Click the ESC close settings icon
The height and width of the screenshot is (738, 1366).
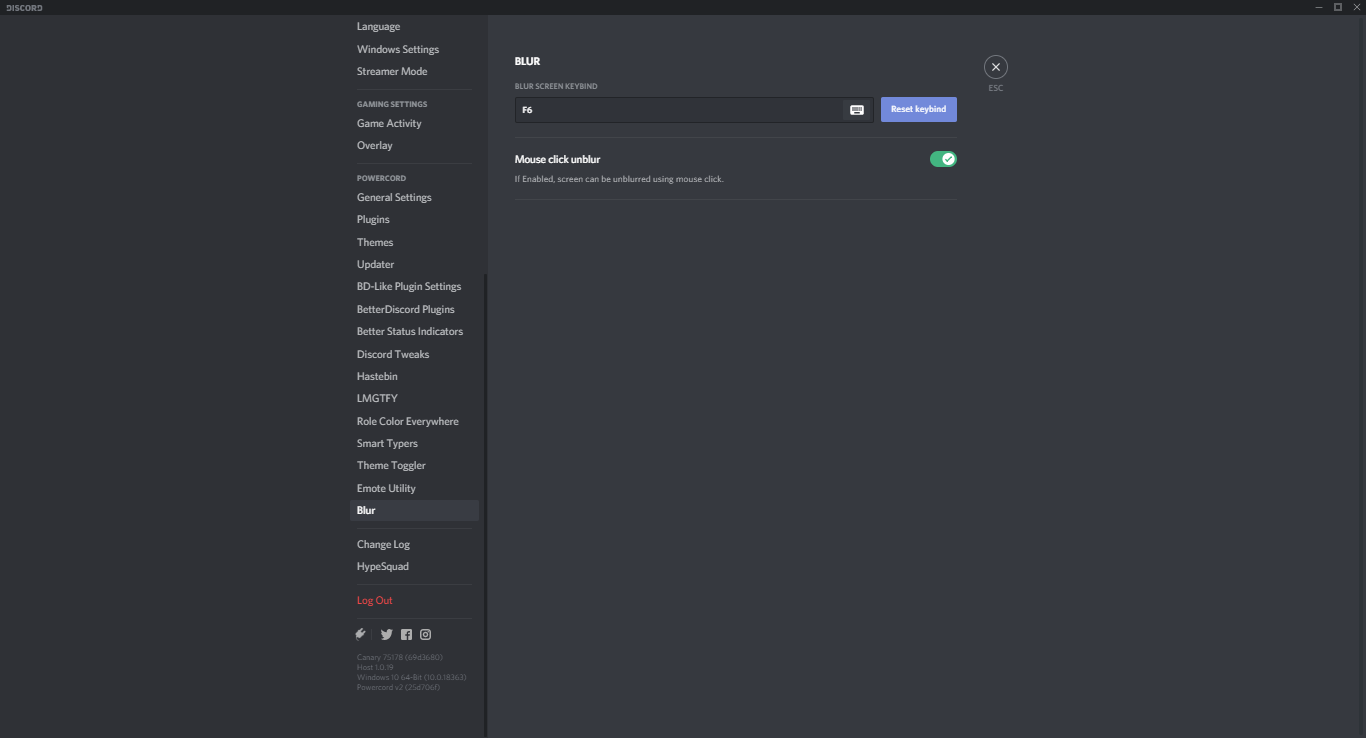[x=995, y=67]
